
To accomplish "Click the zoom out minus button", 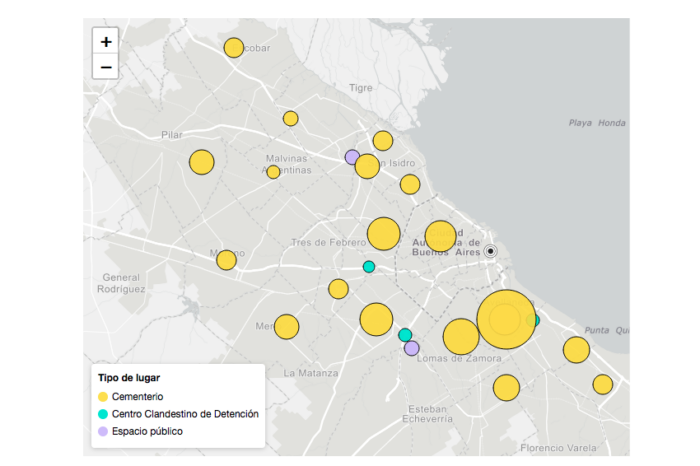I will pyautogui.click(x=106, y=67).
